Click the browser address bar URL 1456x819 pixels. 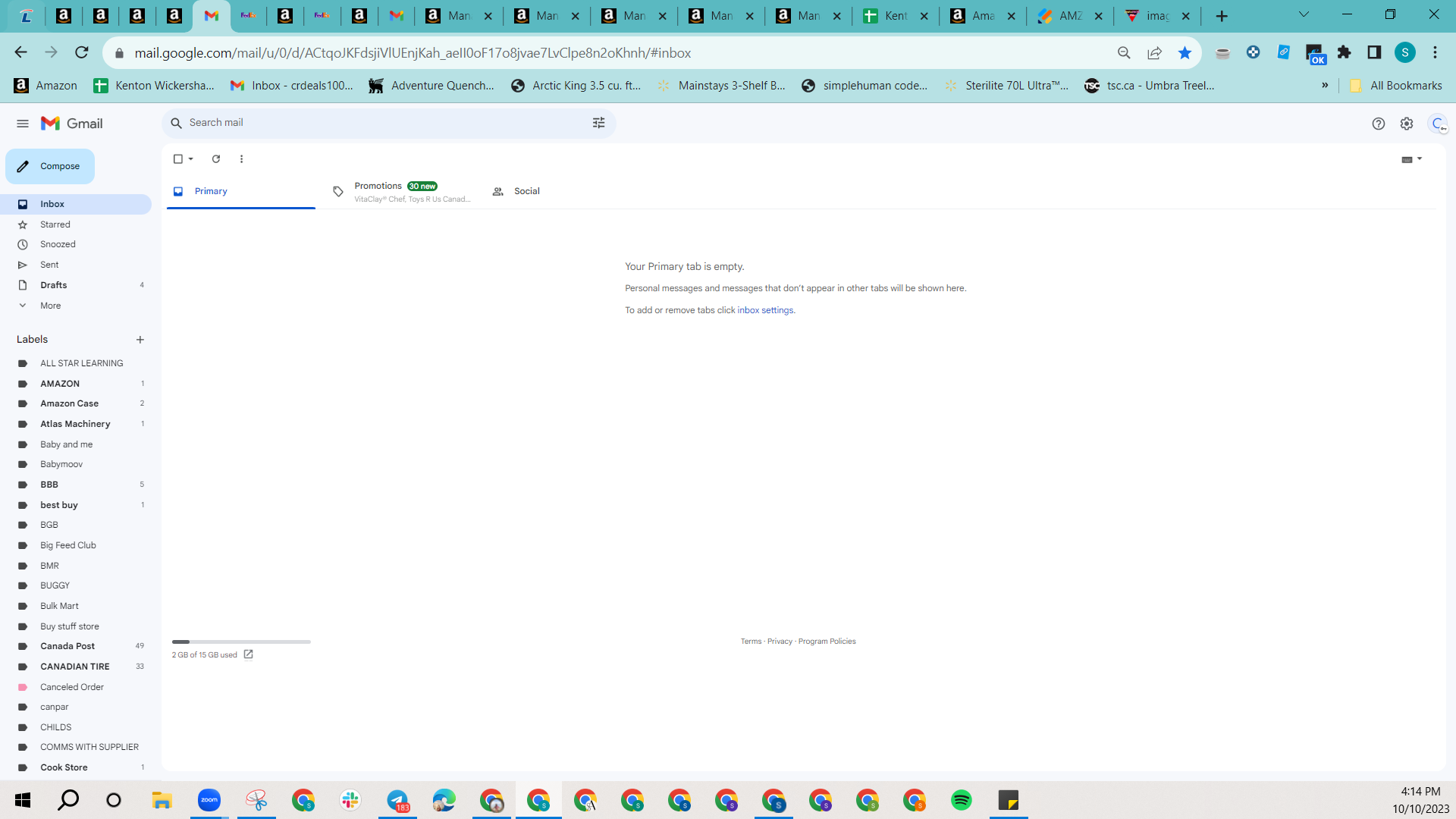tap(413, 53)
